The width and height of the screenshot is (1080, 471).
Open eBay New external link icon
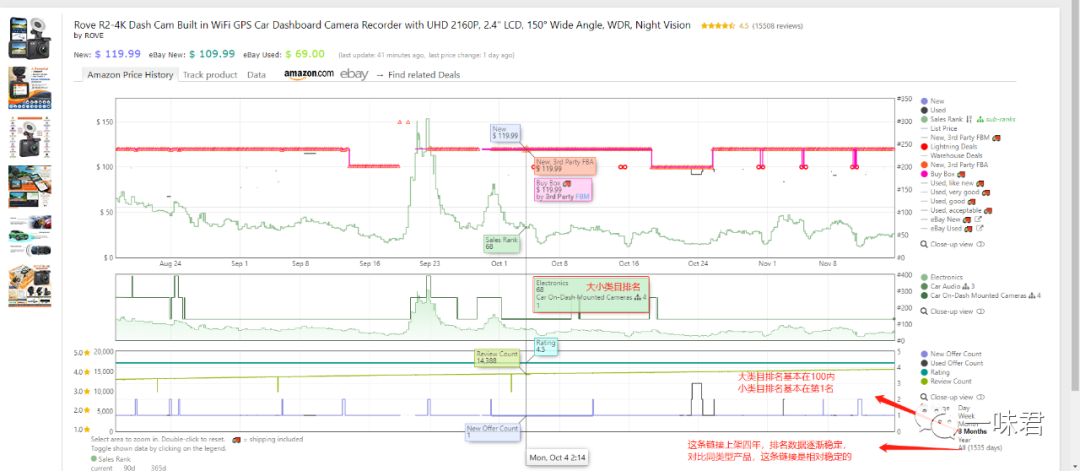point(978,219)
